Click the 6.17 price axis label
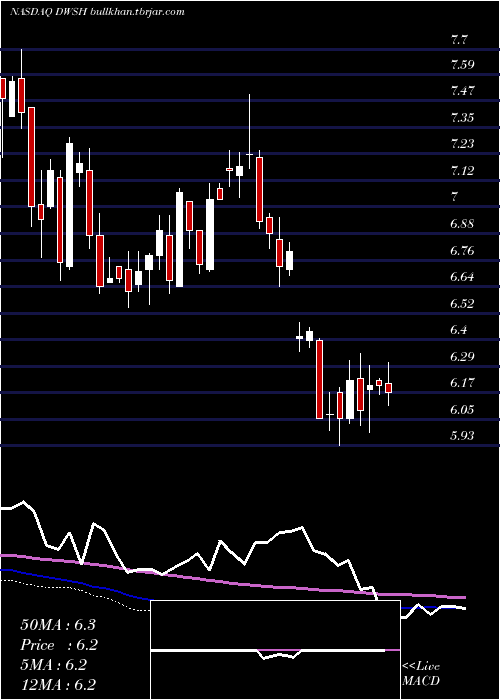Viewport: 500px width, 700px height. coord(462,383)
